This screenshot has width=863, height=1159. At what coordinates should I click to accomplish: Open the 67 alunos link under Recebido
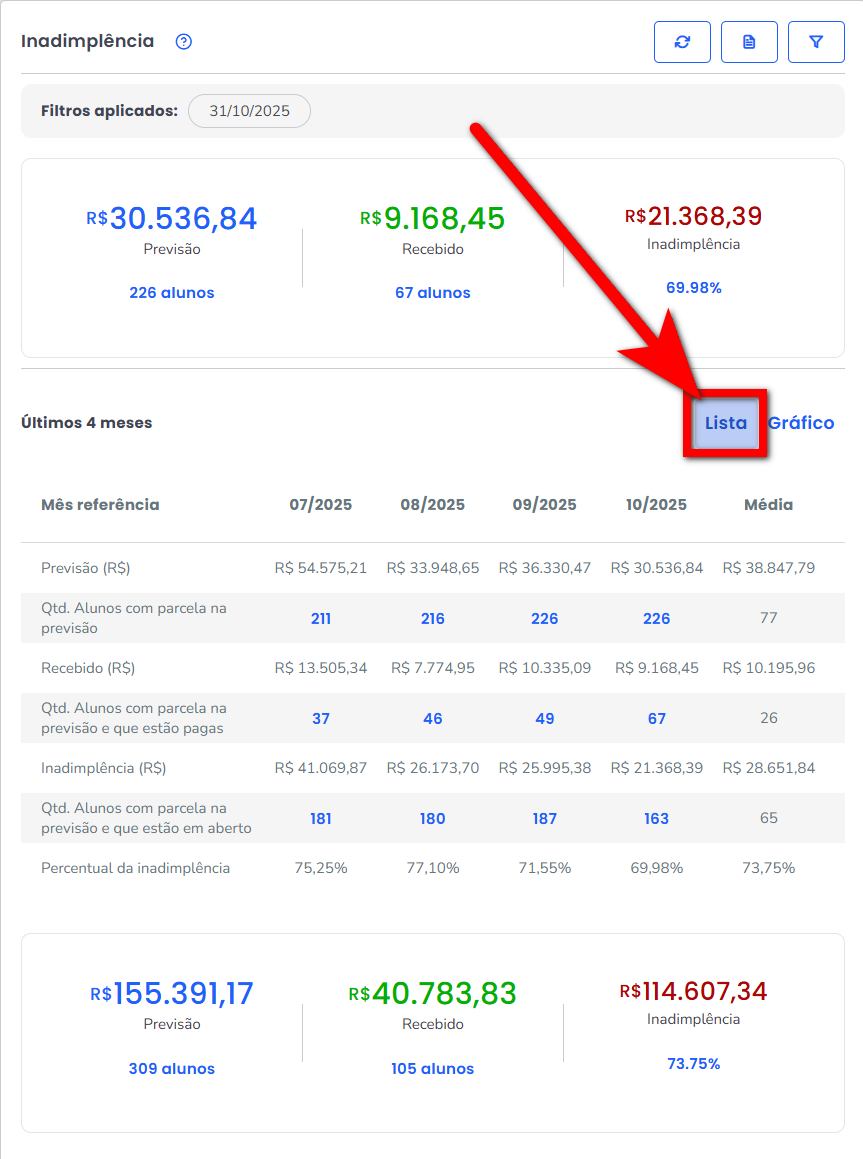pyautogui.click(x=432, y=293)
